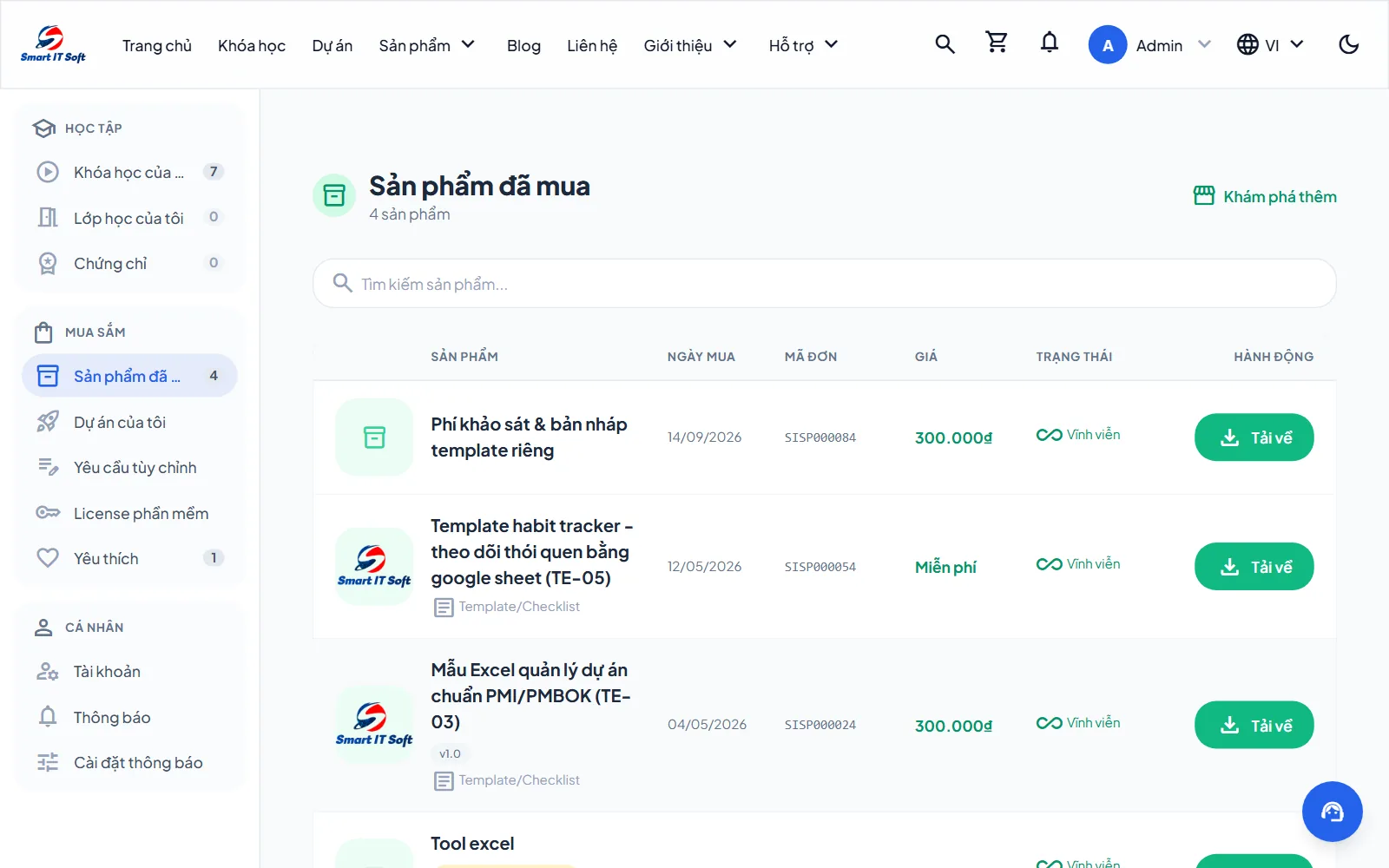Screen dimensions: 1389x868
Task: Open the shopping cart icon
Action: pos(997,43)
